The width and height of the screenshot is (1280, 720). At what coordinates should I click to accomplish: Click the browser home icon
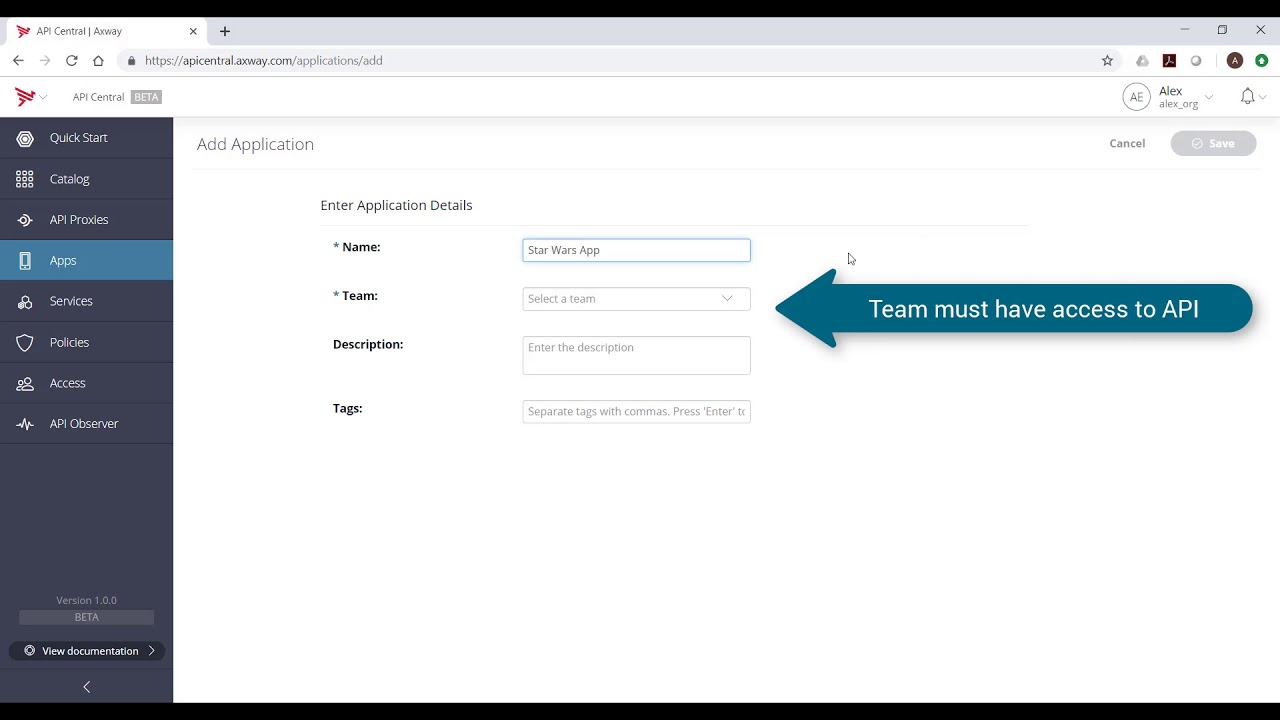pos(98,61)
